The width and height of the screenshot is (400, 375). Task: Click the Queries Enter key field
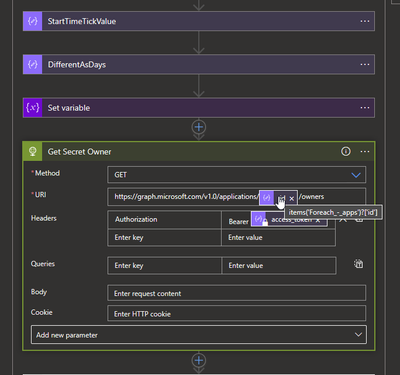(164, 266)
